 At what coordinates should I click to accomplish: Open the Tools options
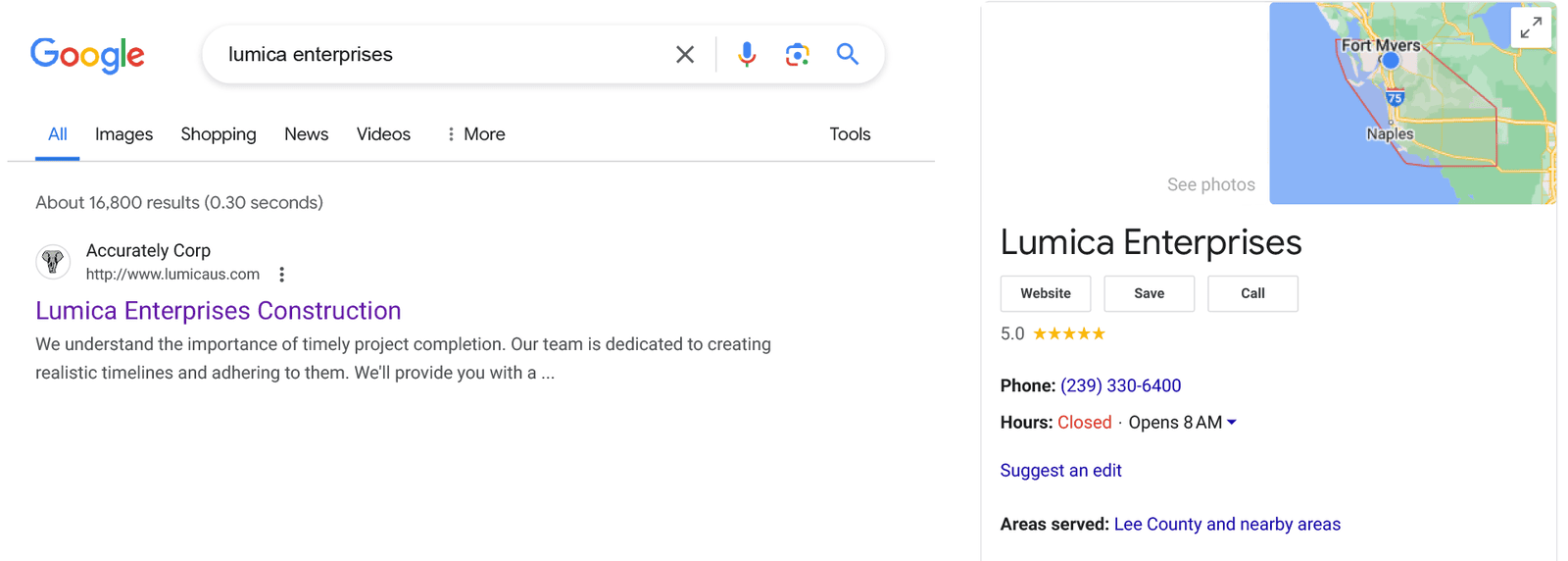850,134
